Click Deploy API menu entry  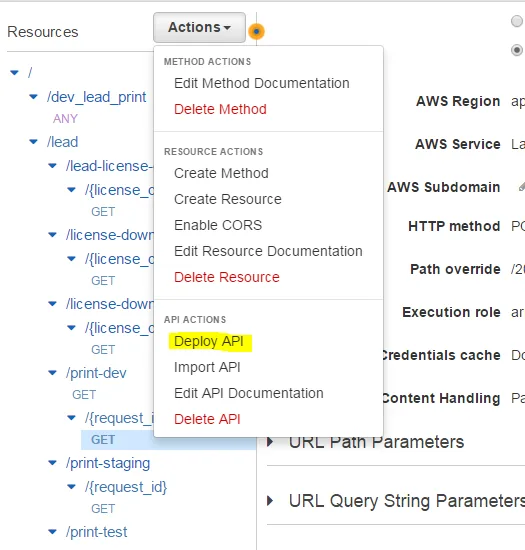coord(209,341)
